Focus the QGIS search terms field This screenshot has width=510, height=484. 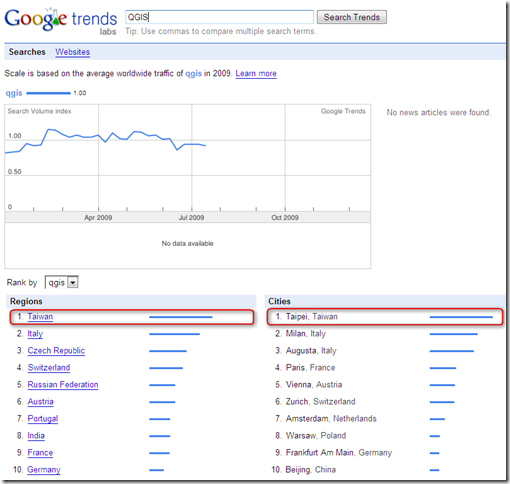(219, 17)
